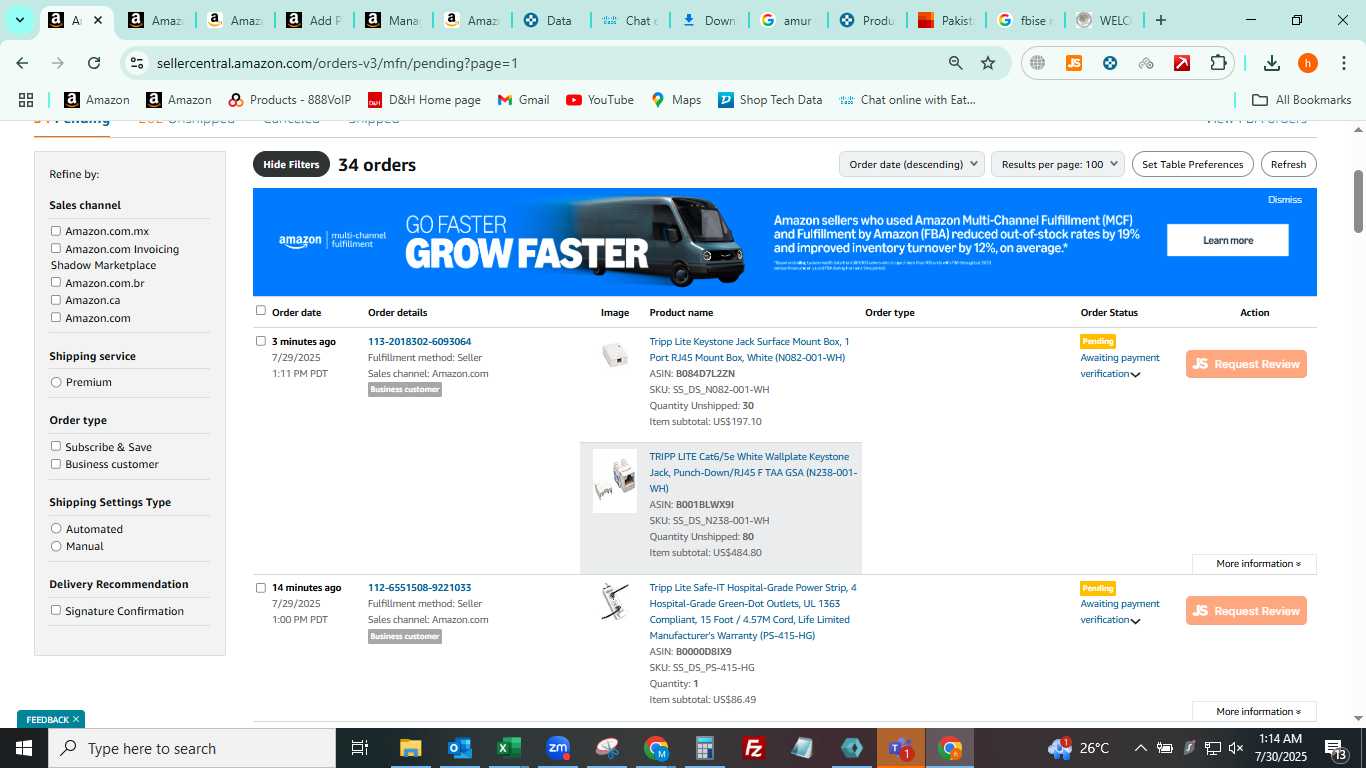Open the orange JS extension icon in the toolbar
Viewport: 1366px width, 768px height.
(x=1074, y=63)
